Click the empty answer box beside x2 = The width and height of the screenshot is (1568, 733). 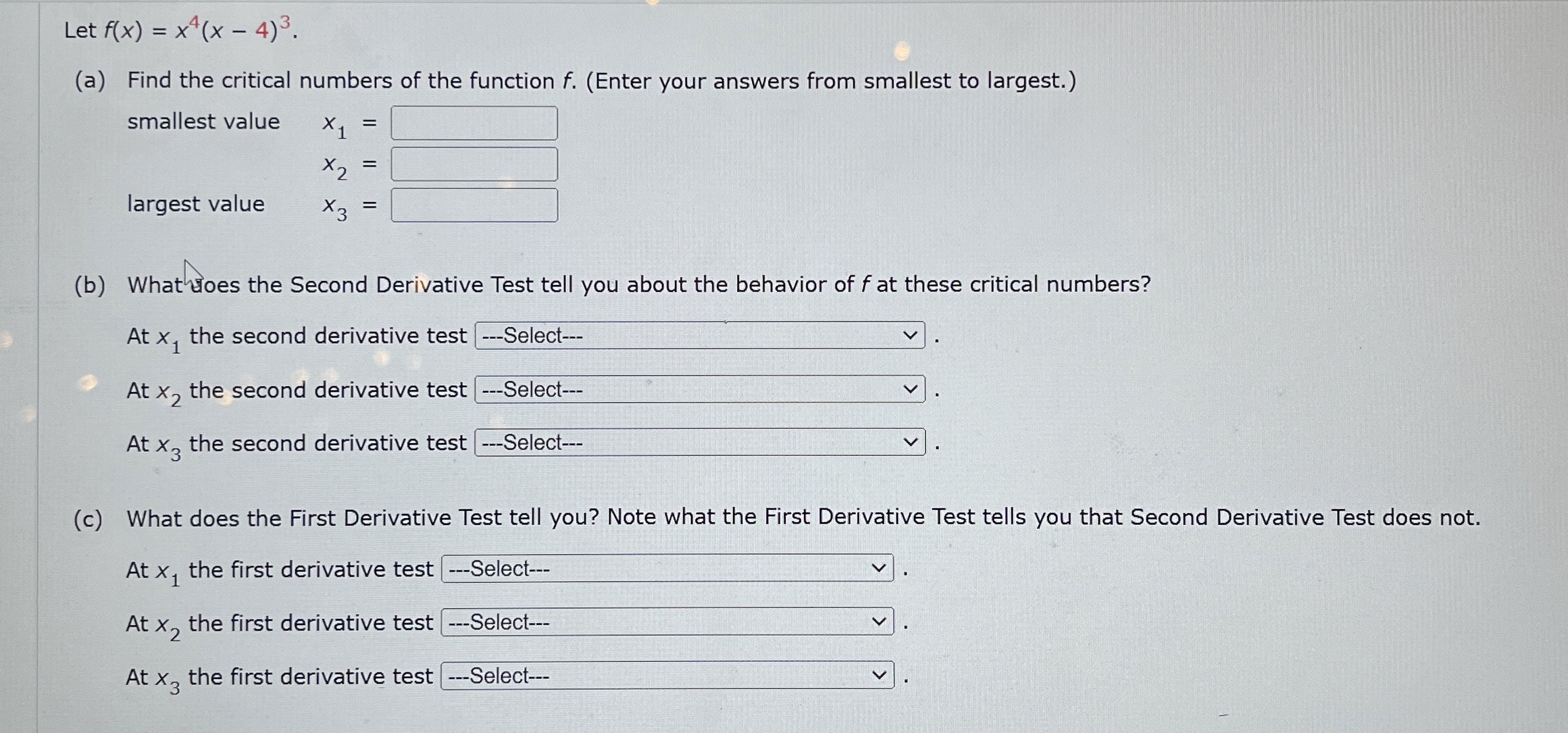pos(473,163)
